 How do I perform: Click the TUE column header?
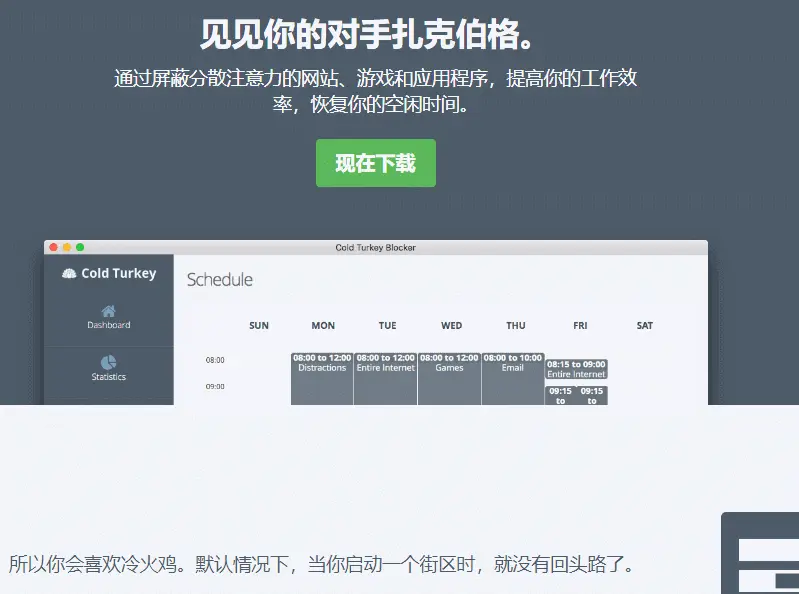coord(387,326)
